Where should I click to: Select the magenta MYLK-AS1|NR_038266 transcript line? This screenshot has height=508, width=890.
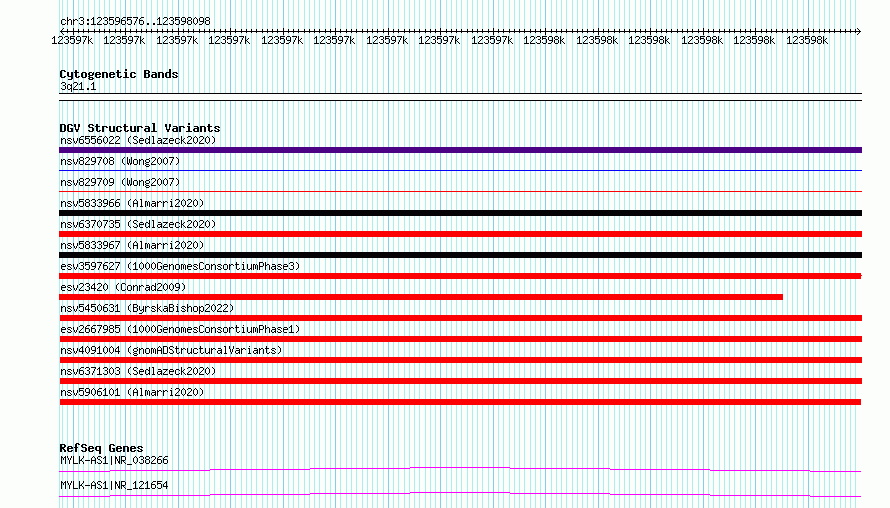pyautogui.click(x=460, y=469)
